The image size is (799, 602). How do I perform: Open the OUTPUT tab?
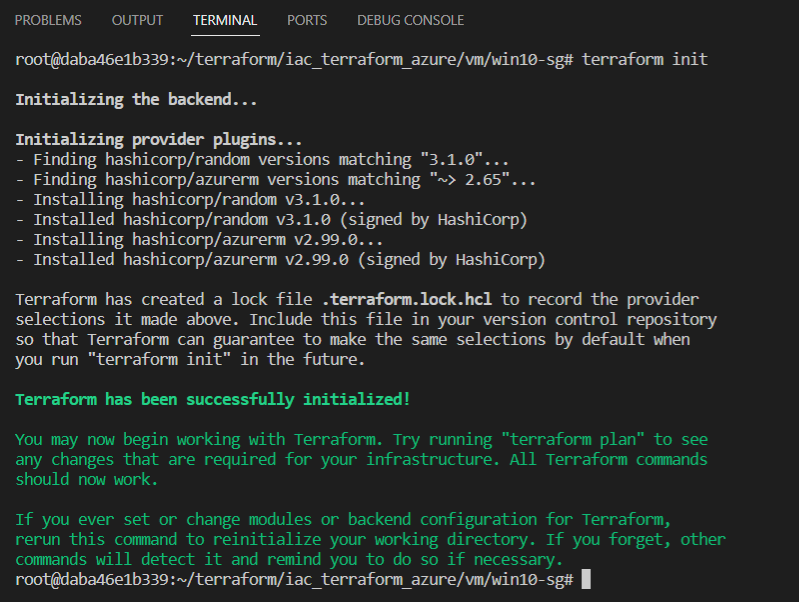(138, 20)
